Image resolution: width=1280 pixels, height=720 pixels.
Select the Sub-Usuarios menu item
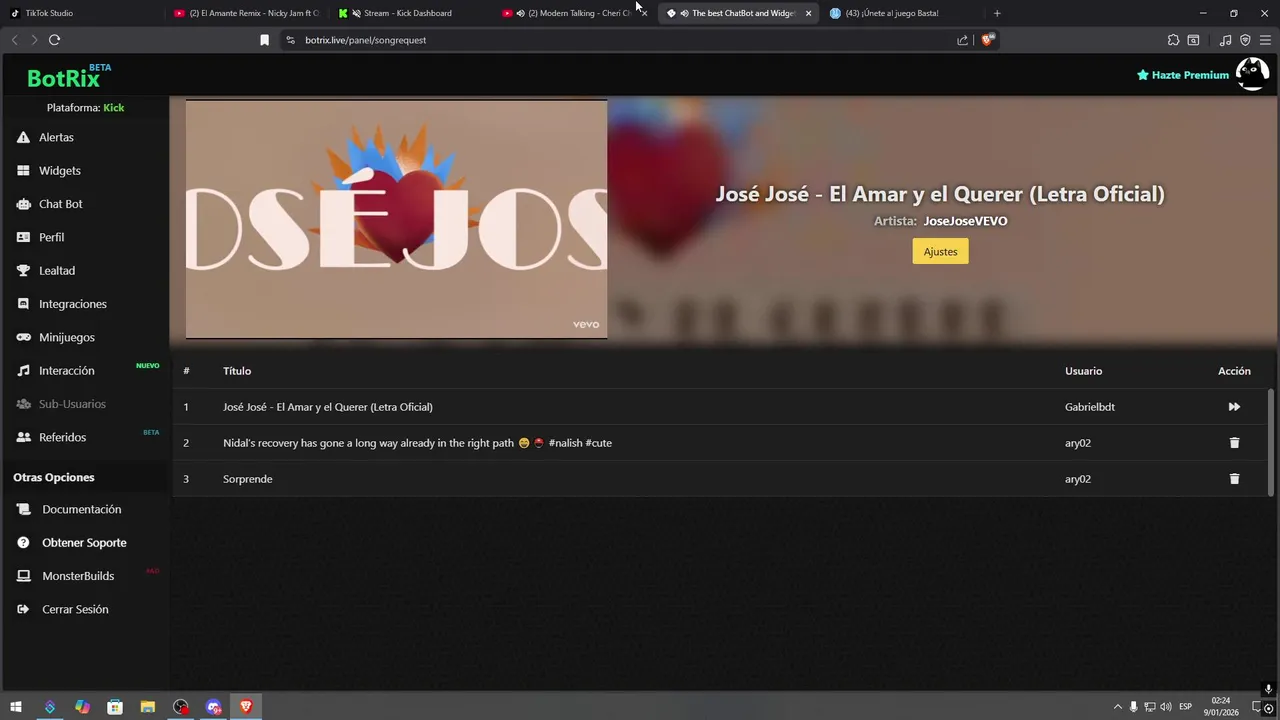[72, 404]
